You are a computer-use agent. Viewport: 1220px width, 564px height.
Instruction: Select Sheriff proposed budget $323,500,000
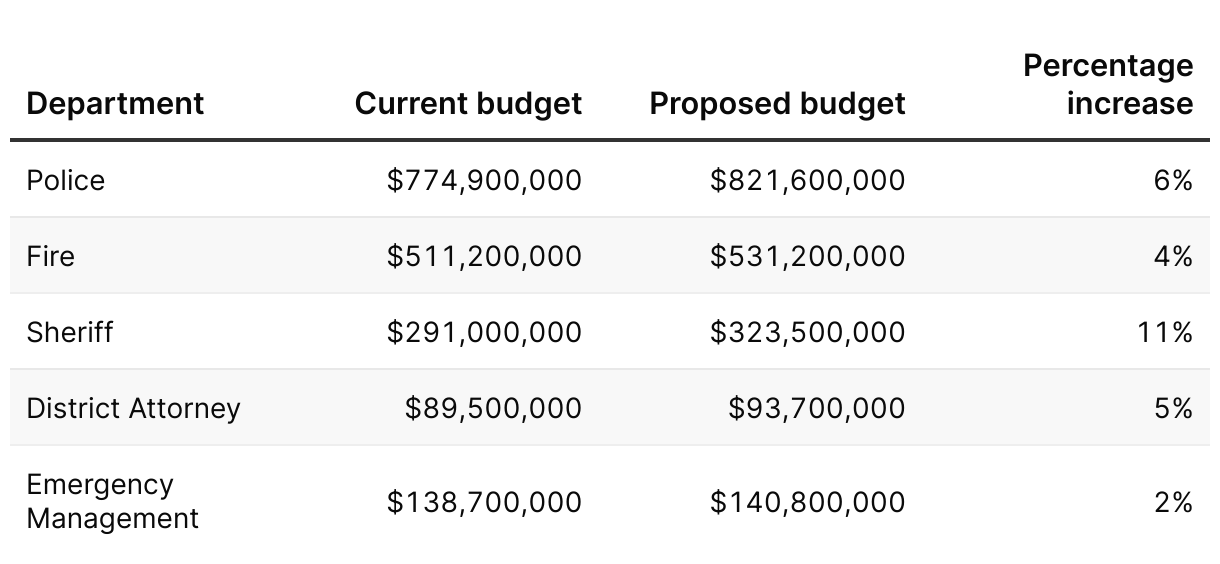[808, 332]
